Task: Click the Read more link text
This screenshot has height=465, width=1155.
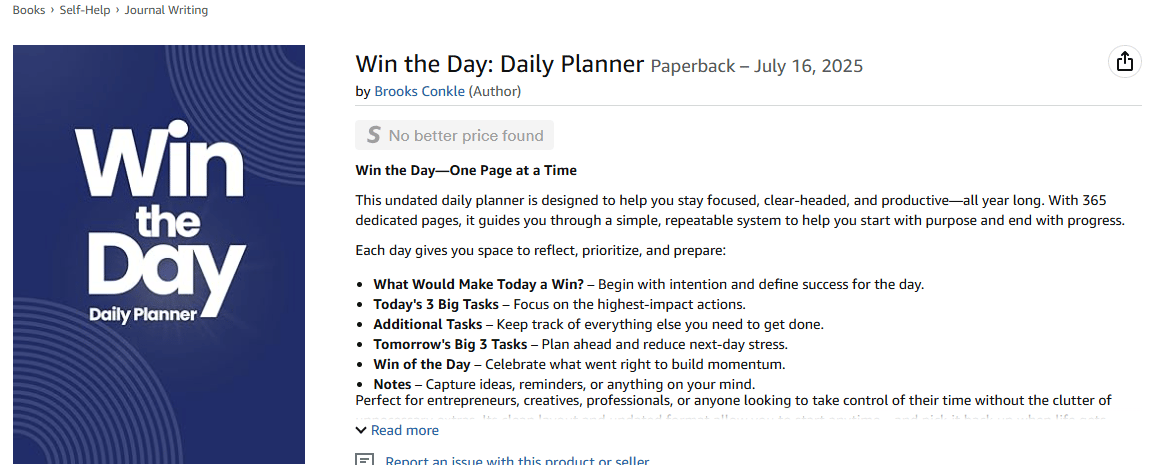Action: (404, 430)
